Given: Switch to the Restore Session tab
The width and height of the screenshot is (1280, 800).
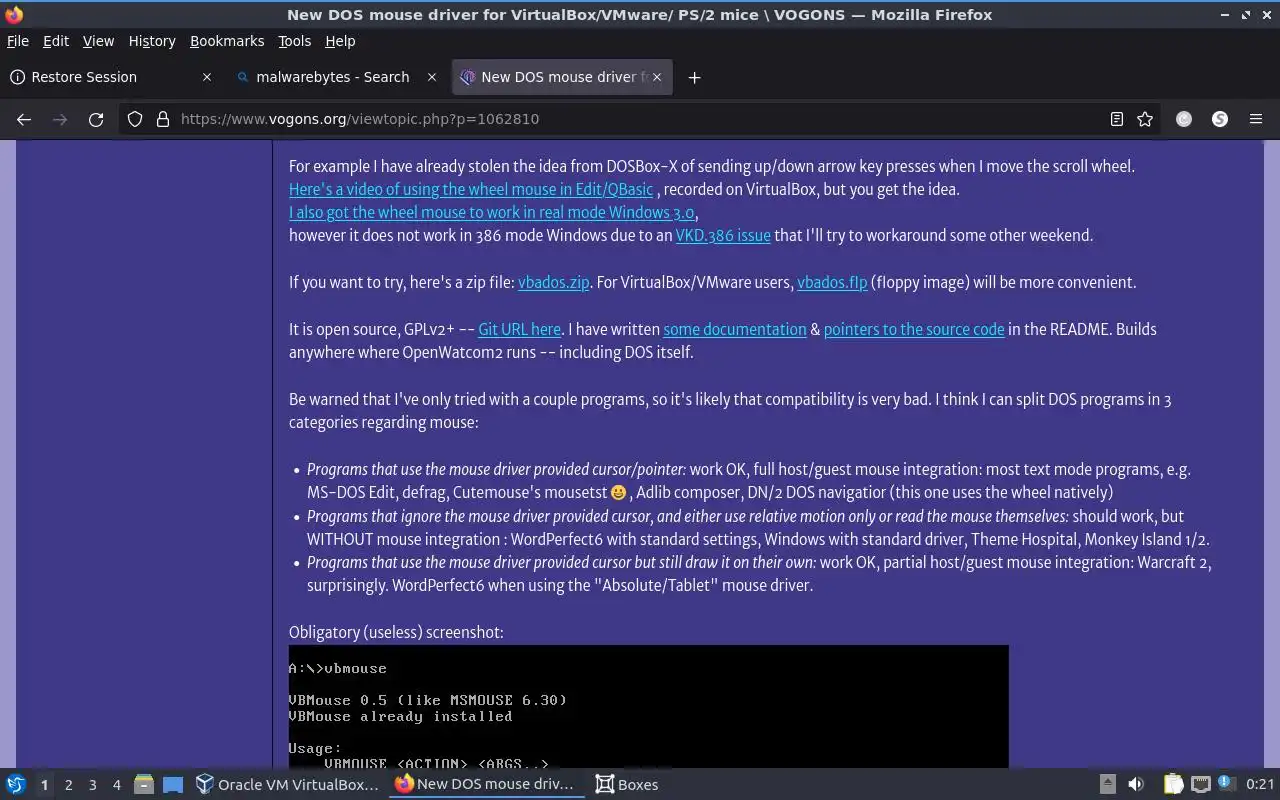Looking at the screenshot, I should coord(112,77).
